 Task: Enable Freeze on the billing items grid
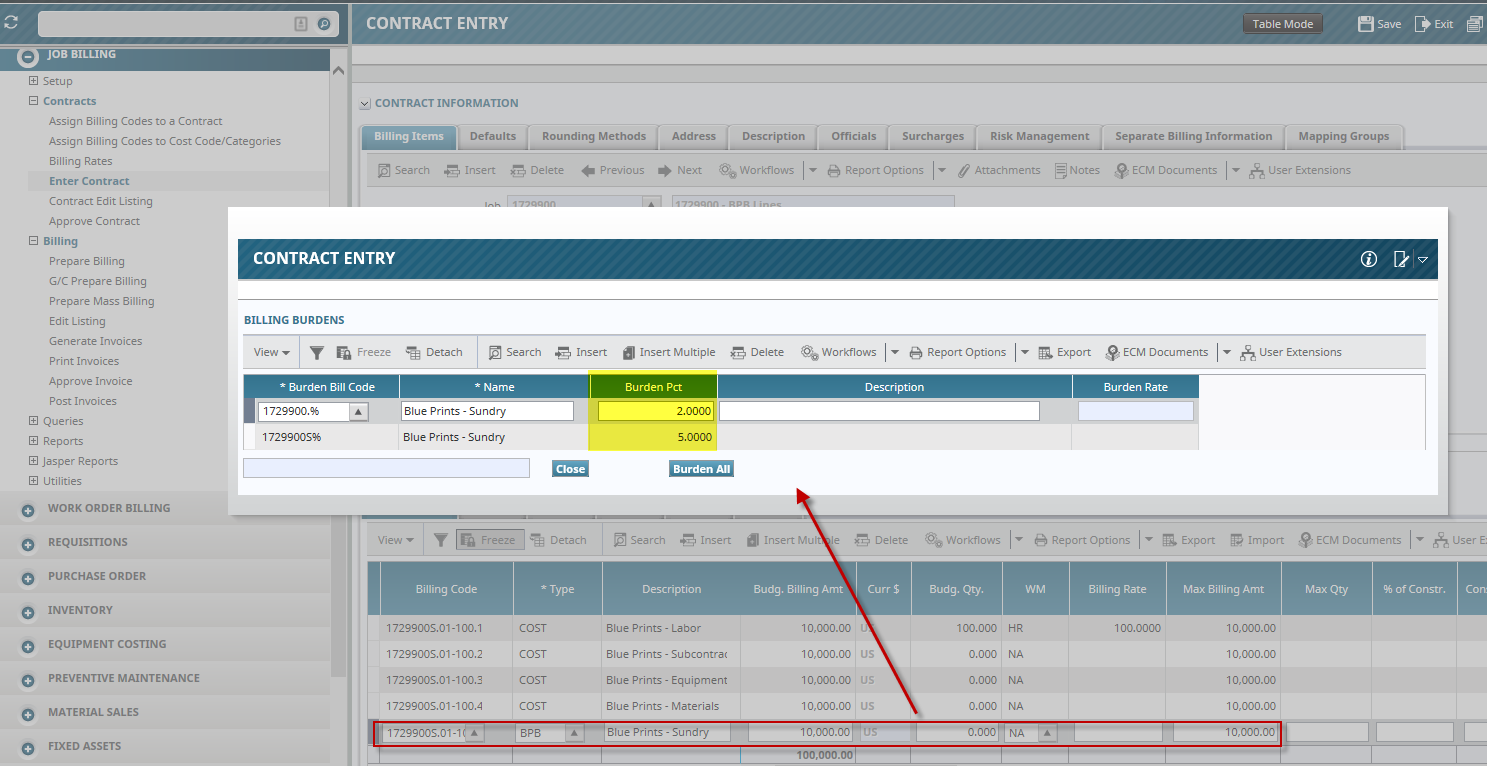click(x=489, y=539)
